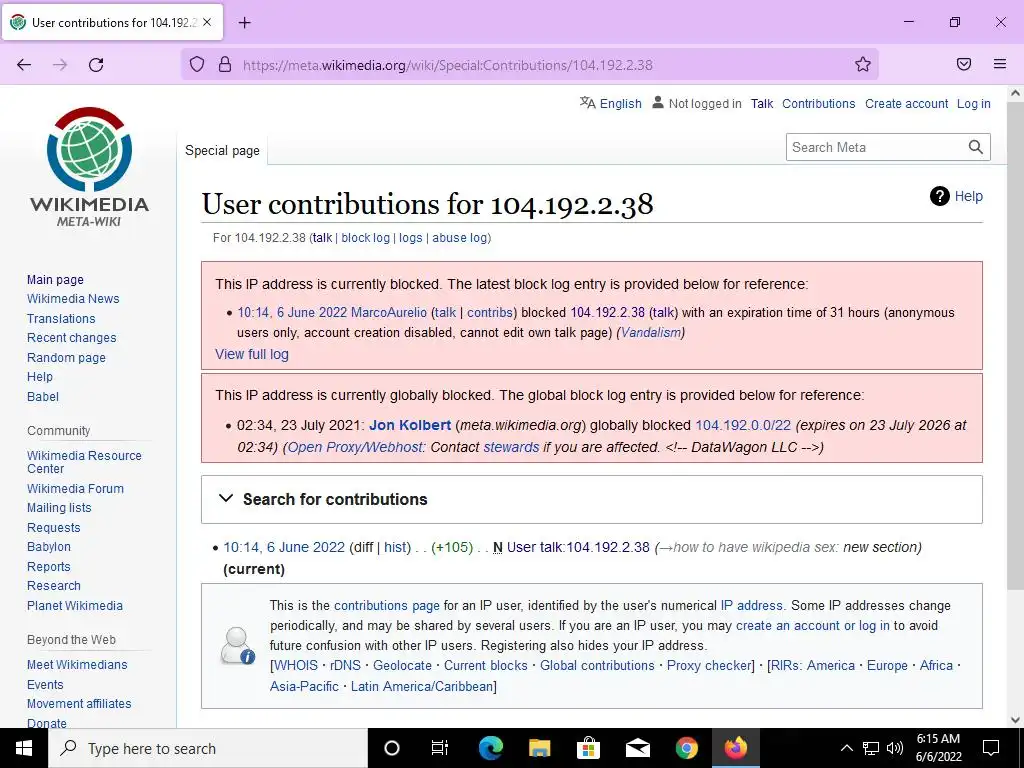The image size is (1024, 768).
Task: Open Task View in the taskbar
Action: (440, 748)
